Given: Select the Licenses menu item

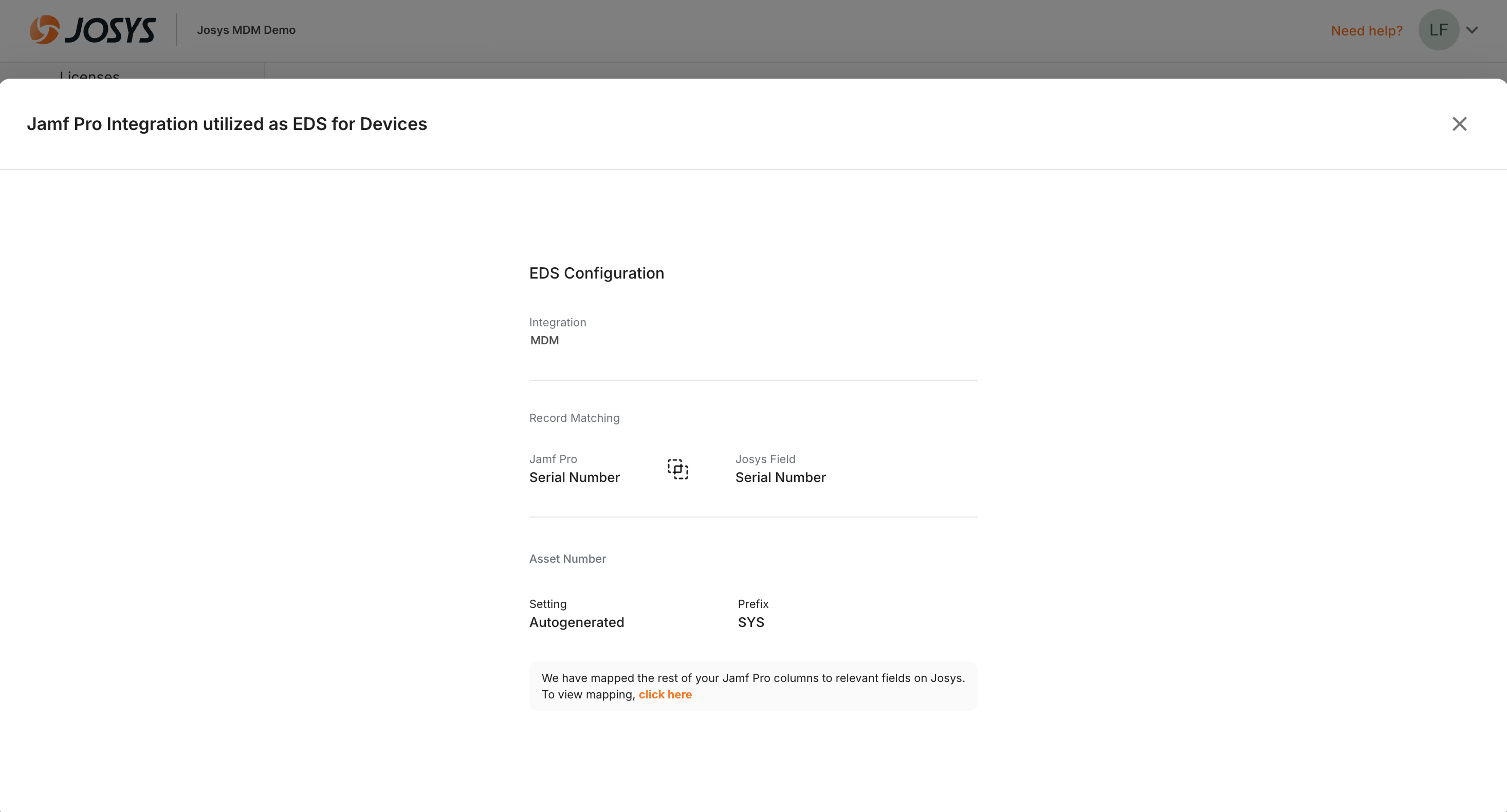Looking at the screenshot, I should (x=89, y=76).
